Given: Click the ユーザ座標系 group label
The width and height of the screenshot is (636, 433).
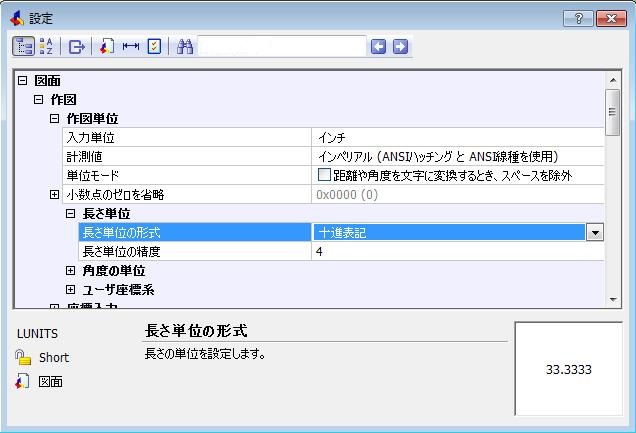Looking at the screenshot, I should click(118, 289).
